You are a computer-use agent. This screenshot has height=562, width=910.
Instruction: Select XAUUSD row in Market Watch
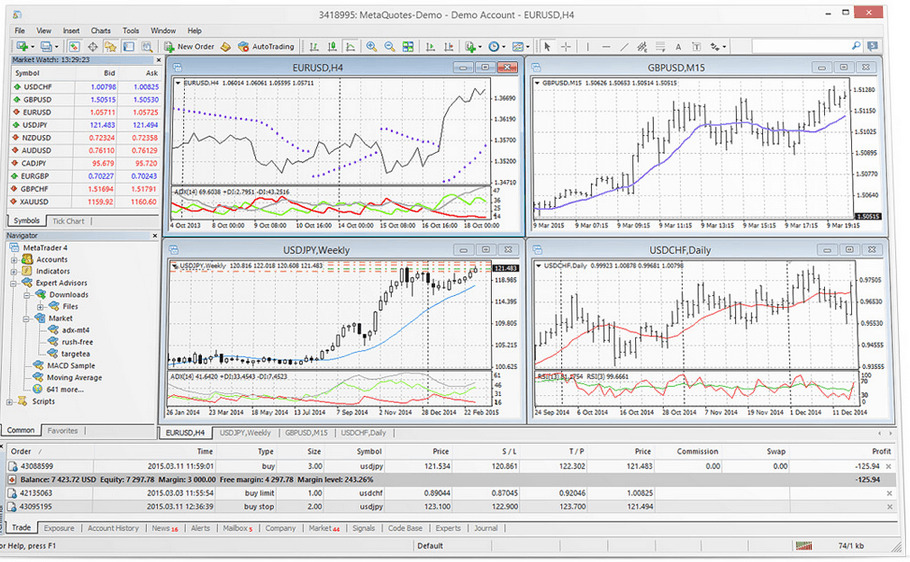point(85,201)
